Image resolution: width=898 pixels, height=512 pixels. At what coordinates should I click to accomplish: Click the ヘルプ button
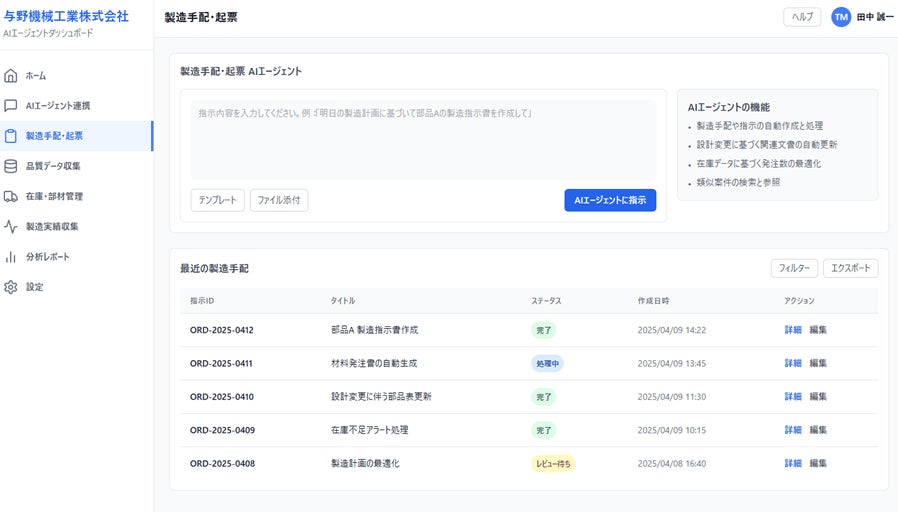tap(802, 17)
